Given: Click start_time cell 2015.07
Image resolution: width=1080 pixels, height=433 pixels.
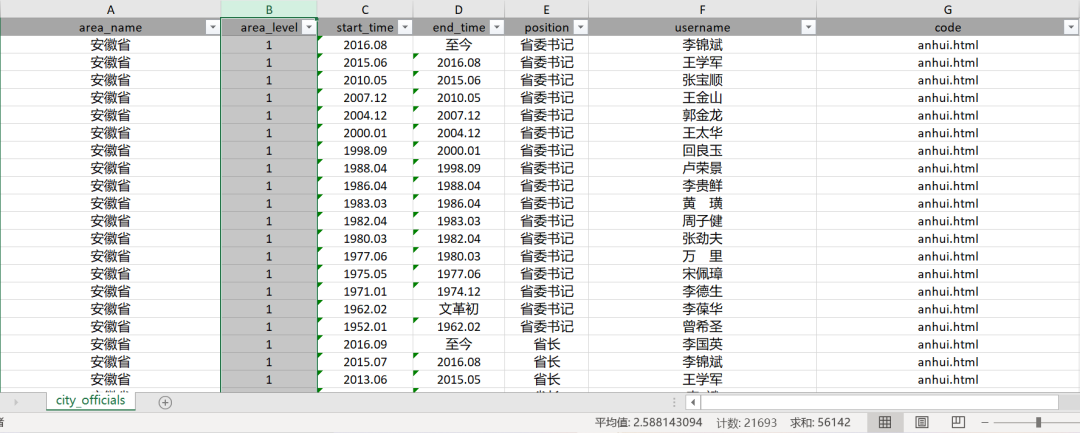Looking at the screenshot, I should point(365,362).
